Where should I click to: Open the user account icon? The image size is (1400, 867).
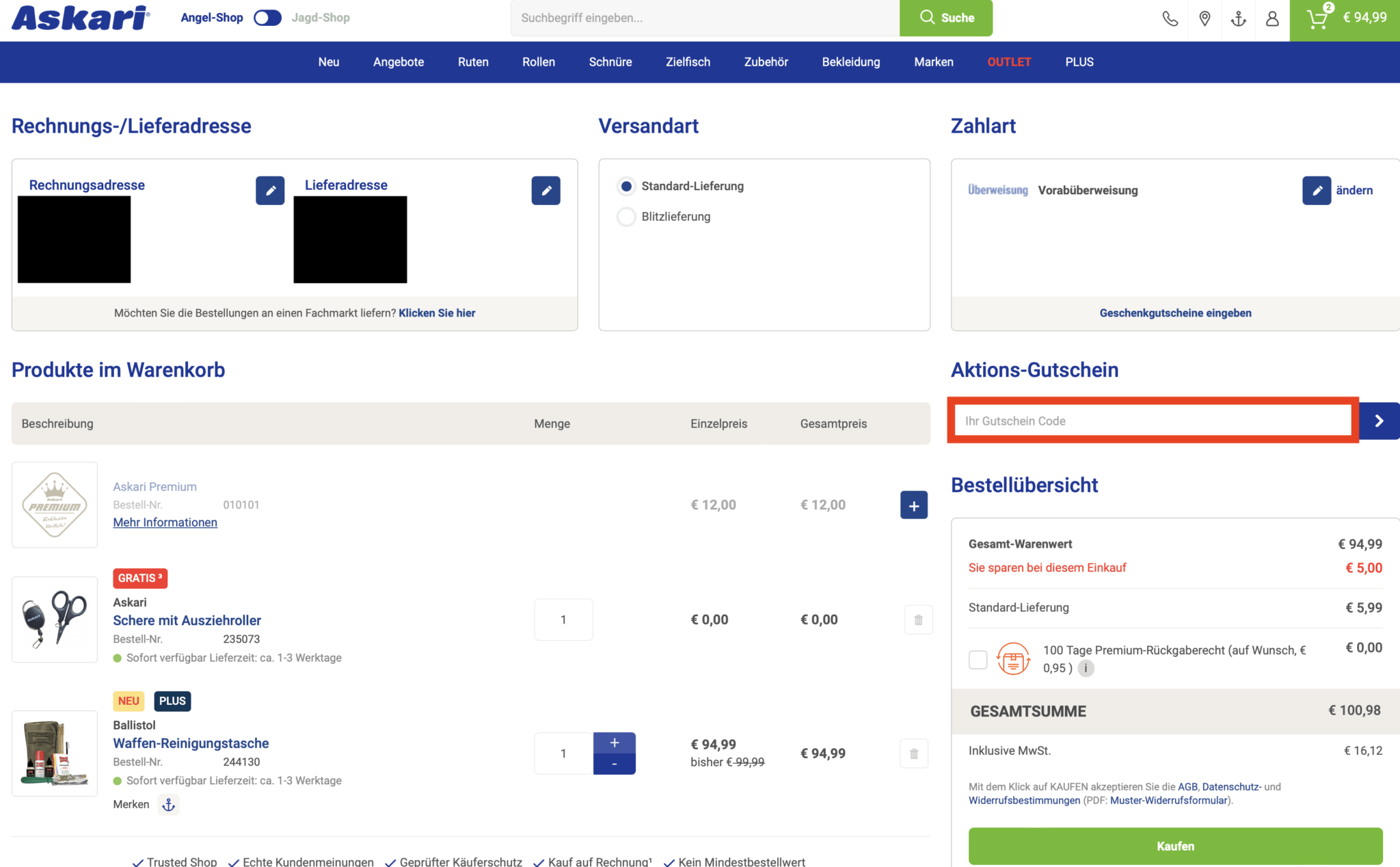[x=1272, y=18]
